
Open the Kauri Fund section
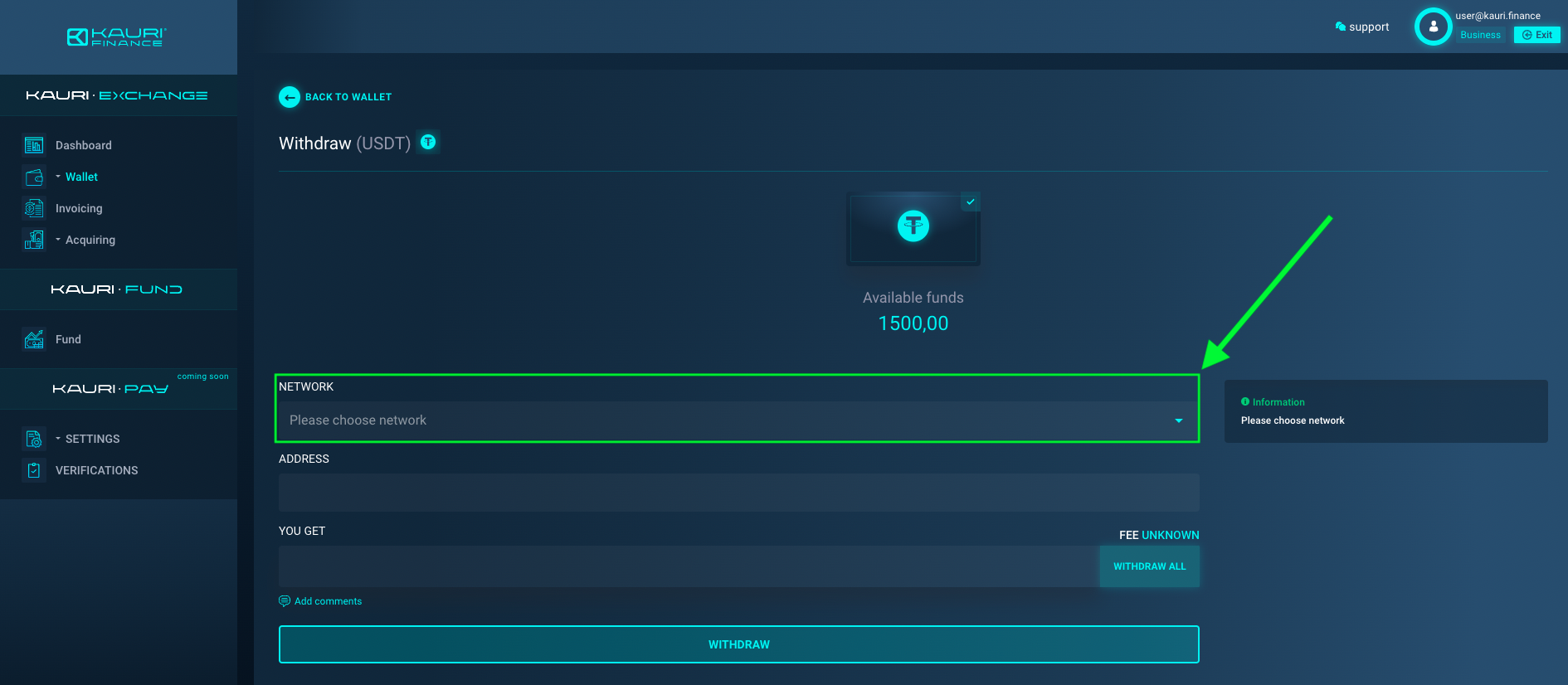(117, 289)
